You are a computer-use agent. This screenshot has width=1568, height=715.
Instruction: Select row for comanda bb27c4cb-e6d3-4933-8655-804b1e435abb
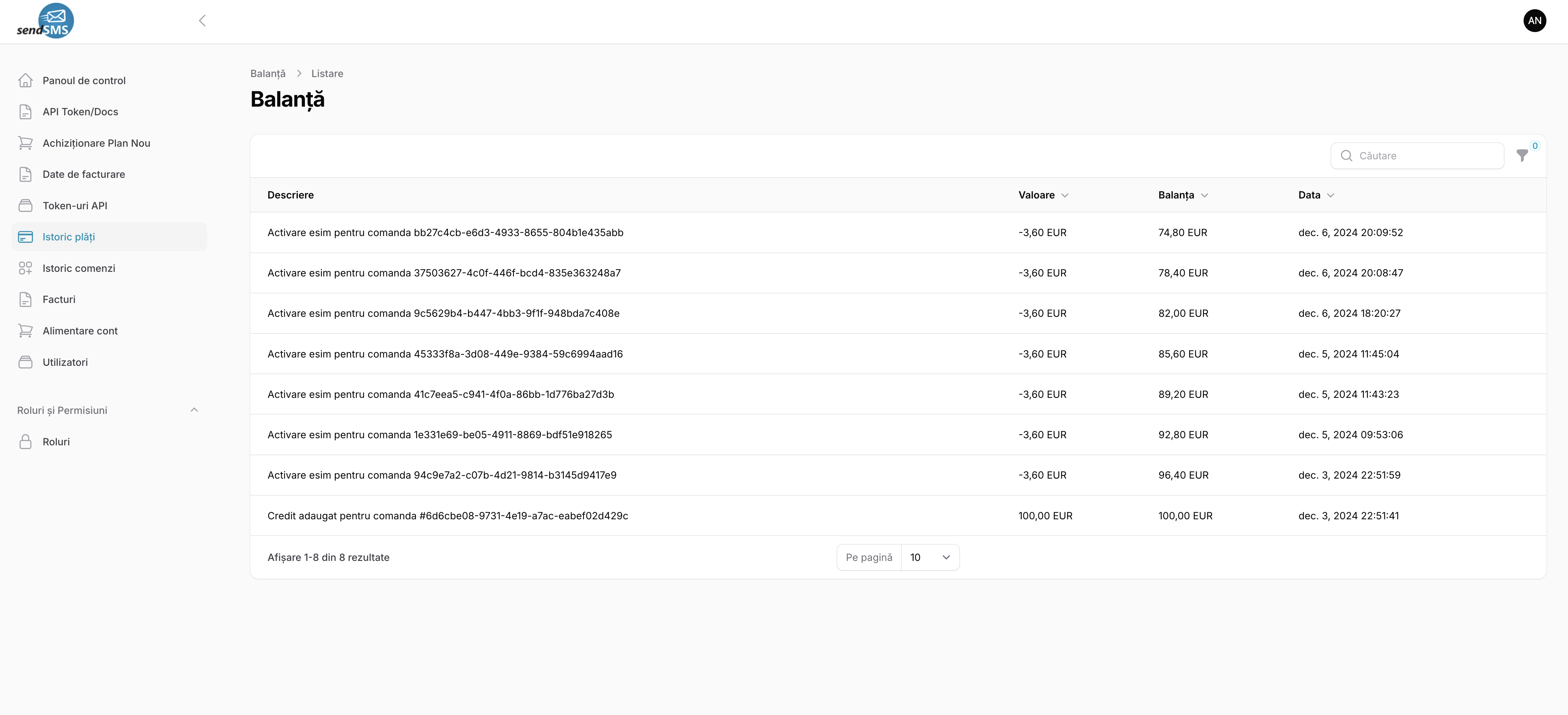(x=898, y=232)
